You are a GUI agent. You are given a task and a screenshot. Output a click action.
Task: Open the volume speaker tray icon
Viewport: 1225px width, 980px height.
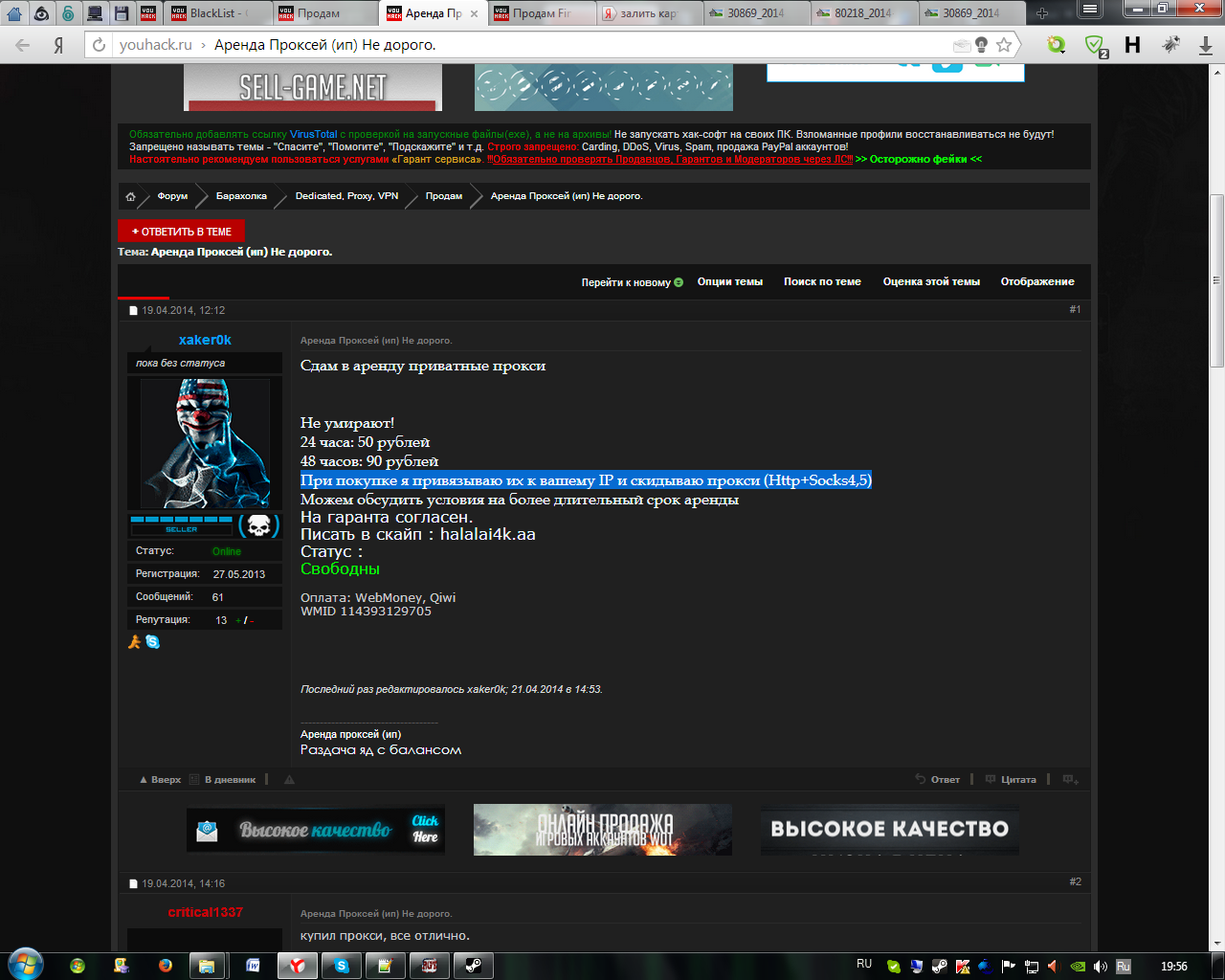tap(1101, 967)
